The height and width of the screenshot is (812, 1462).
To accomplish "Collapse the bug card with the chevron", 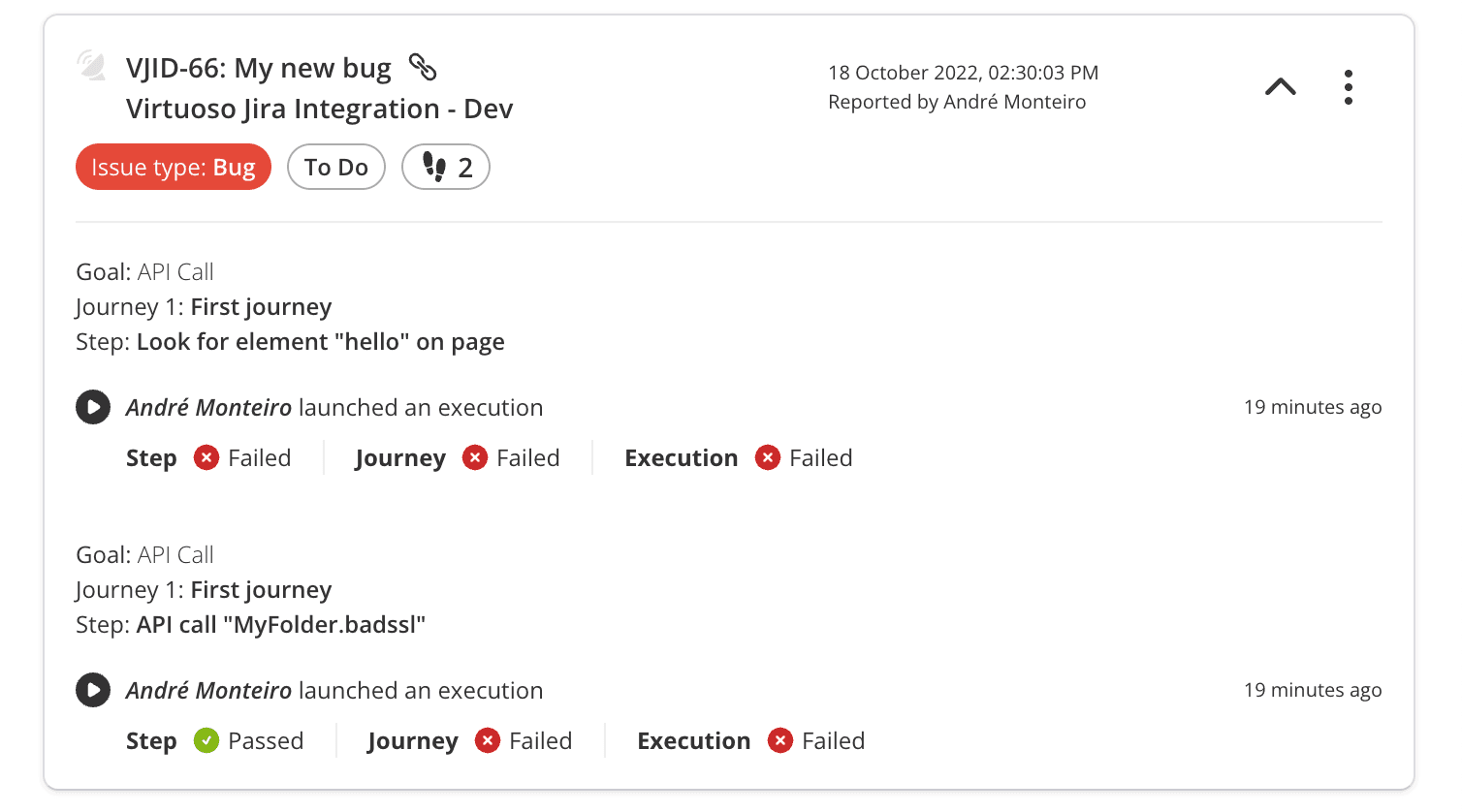I will (x=1280, y=87).
